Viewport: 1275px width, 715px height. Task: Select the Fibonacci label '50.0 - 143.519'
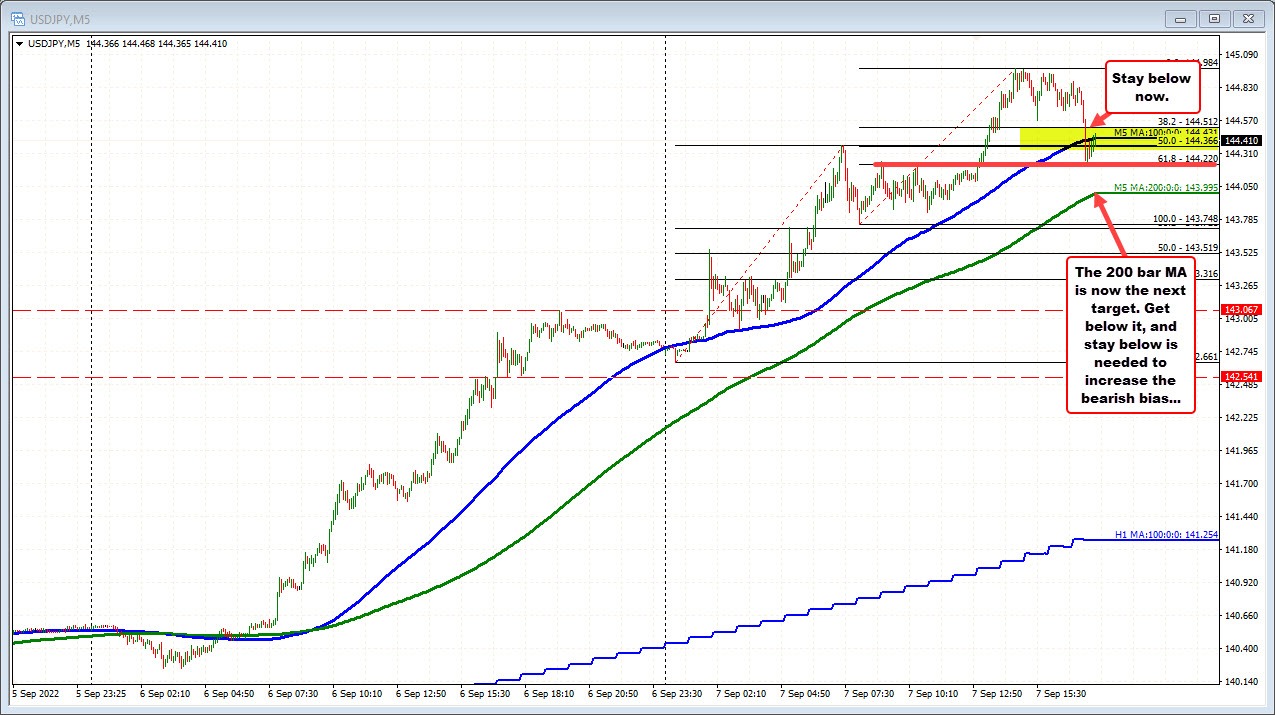1186,247
